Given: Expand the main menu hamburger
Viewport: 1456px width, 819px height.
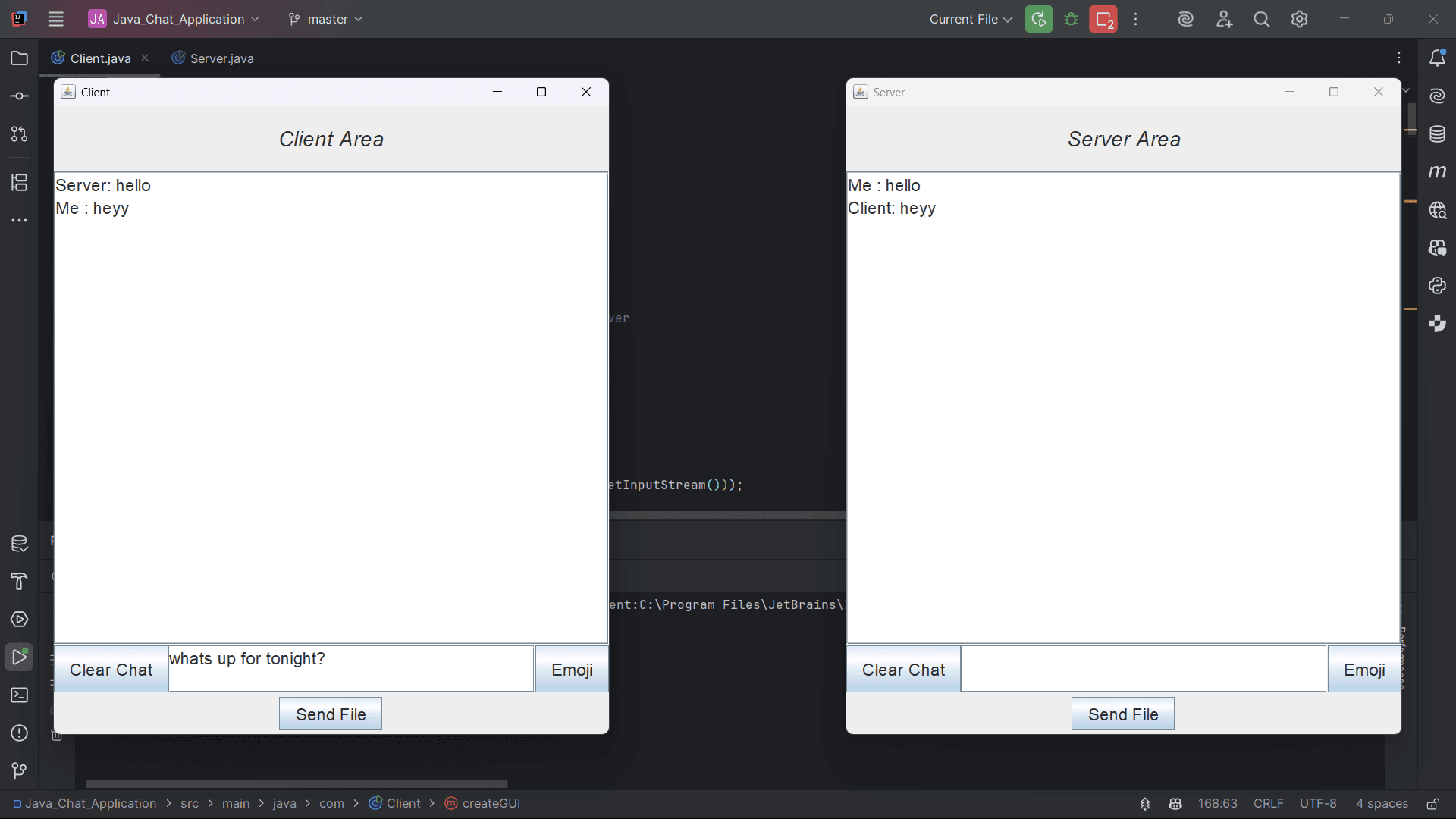Looking at the screenshot, I should [x=55, y=19].
